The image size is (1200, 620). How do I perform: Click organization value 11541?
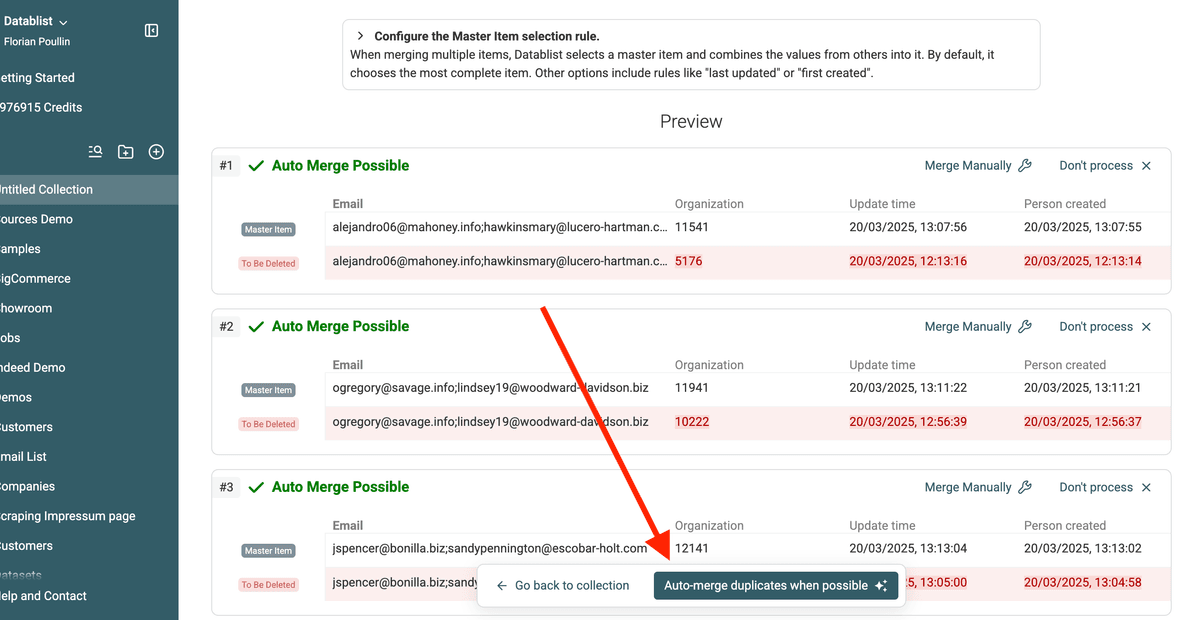[x=692, y=227]
